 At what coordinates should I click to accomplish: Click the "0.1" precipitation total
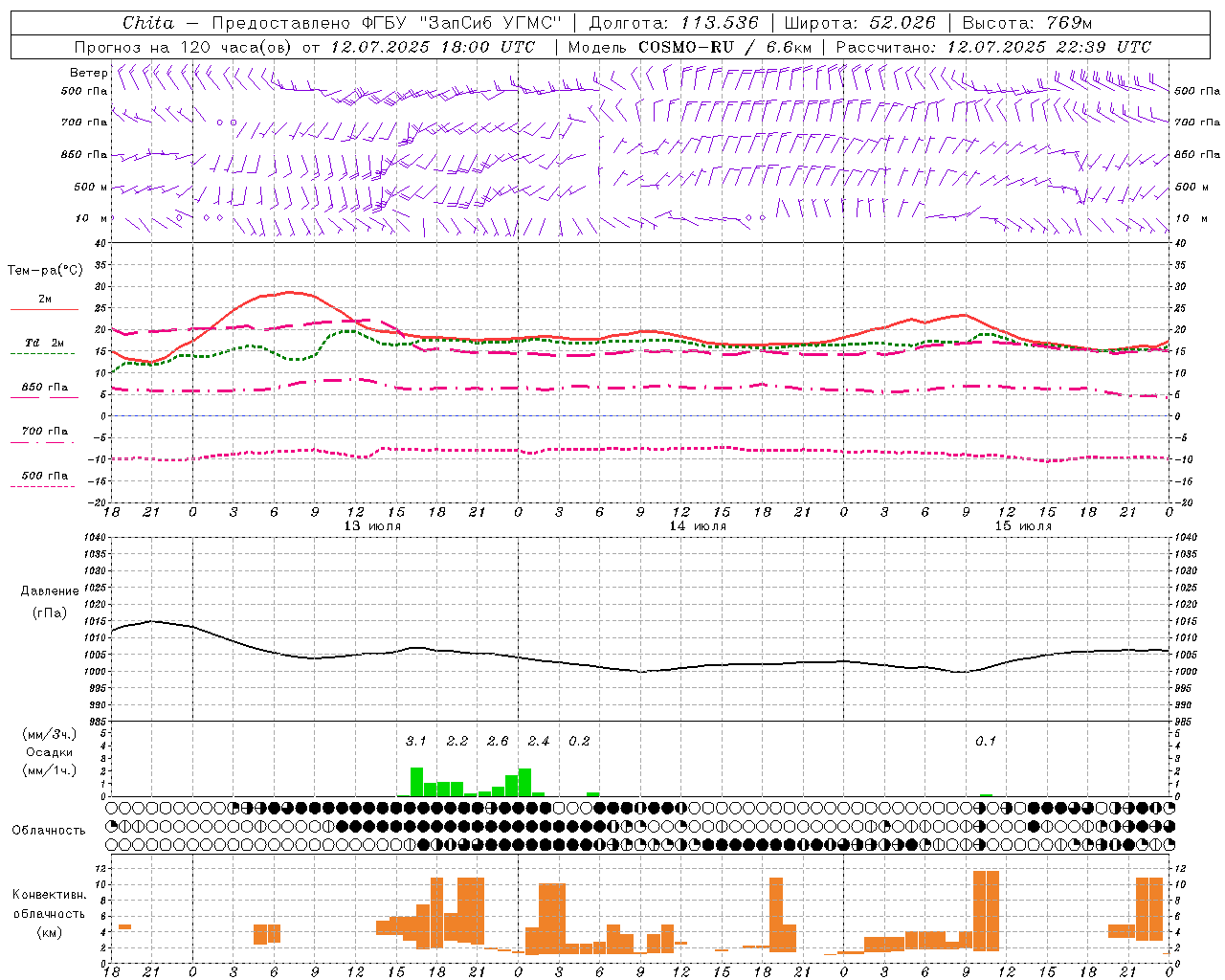point(986,741)
